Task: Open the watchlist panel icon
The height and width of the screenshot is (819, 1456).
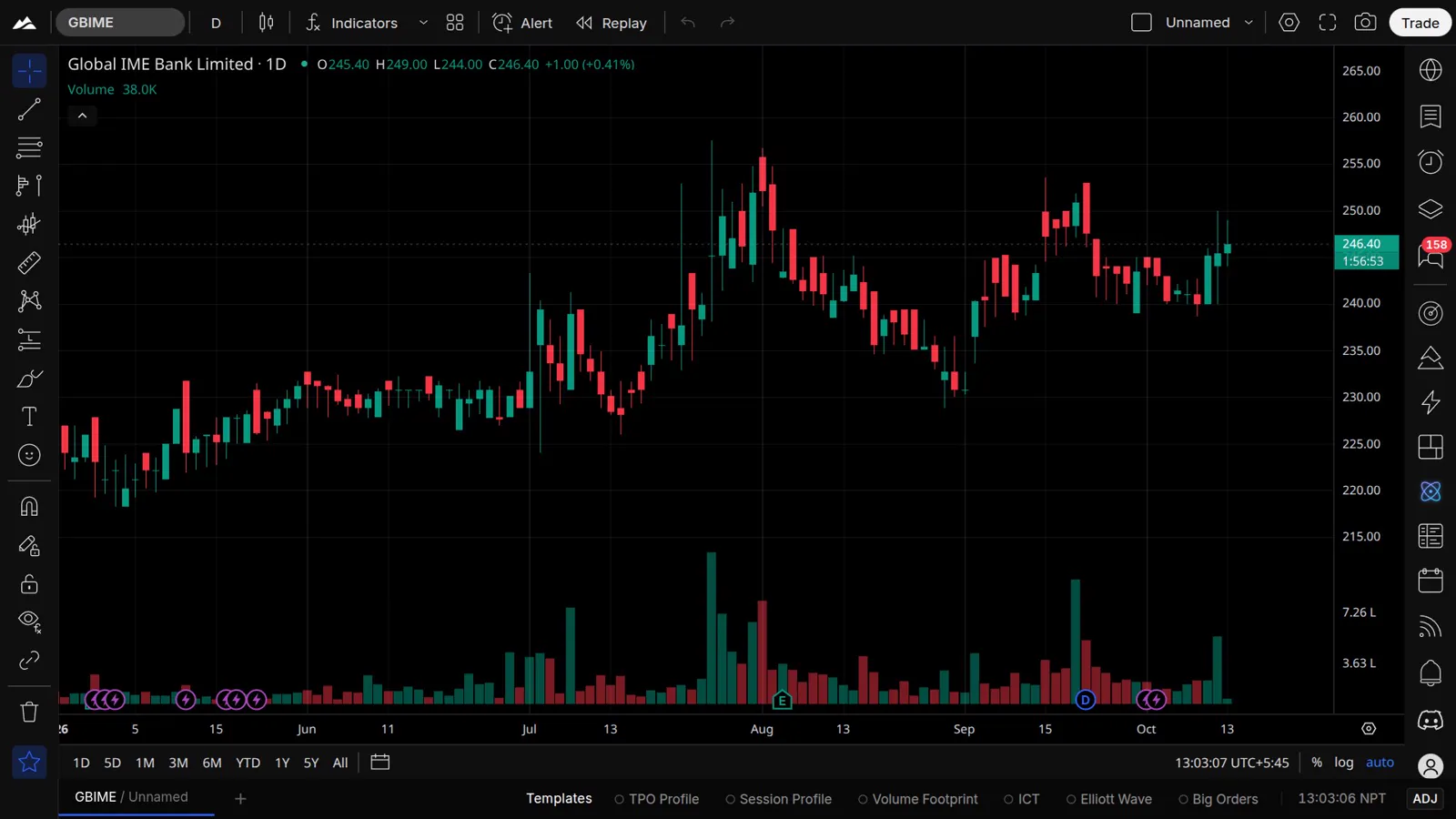Action: point(1431,116)
